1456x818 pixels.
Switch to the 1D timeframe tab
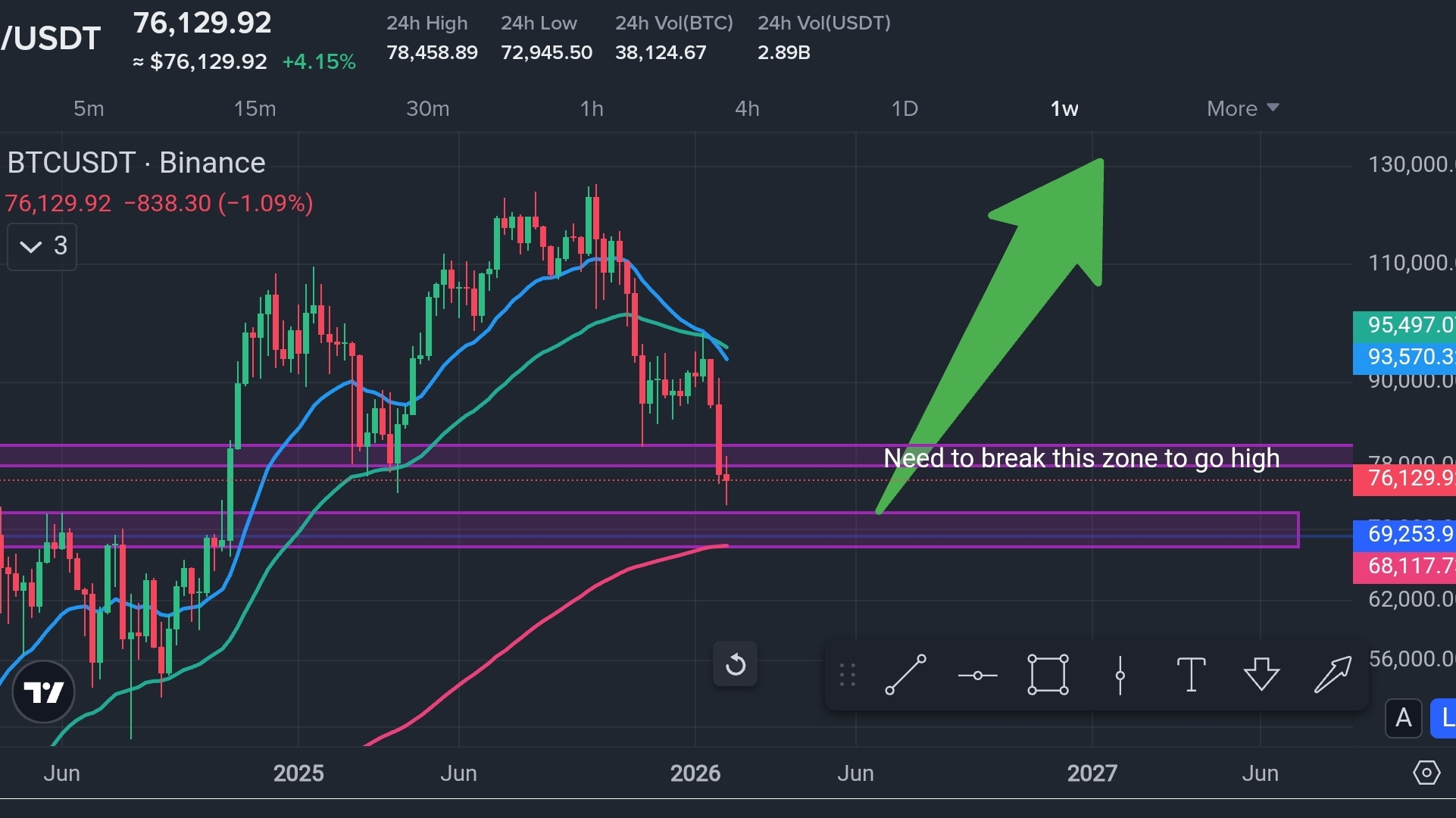click(x=905, y=108)
